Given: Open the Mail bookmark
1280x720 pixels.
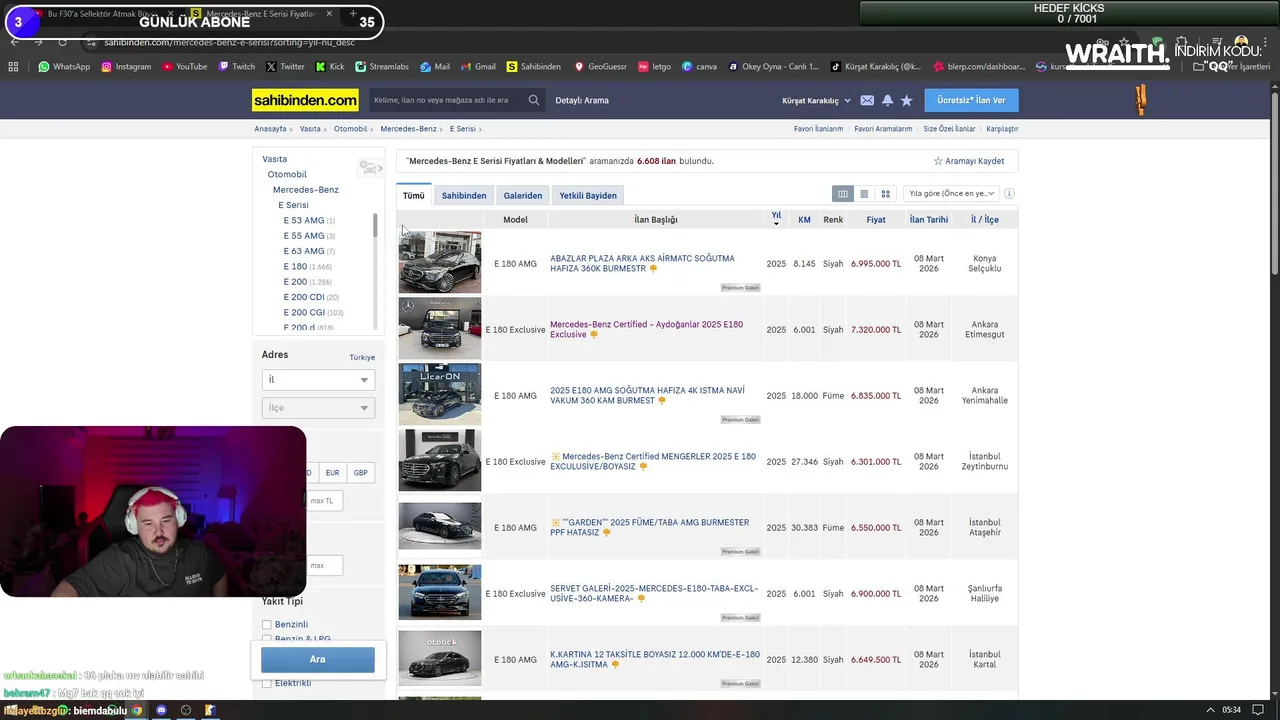Looking at the screenshot, I should 435,67.
